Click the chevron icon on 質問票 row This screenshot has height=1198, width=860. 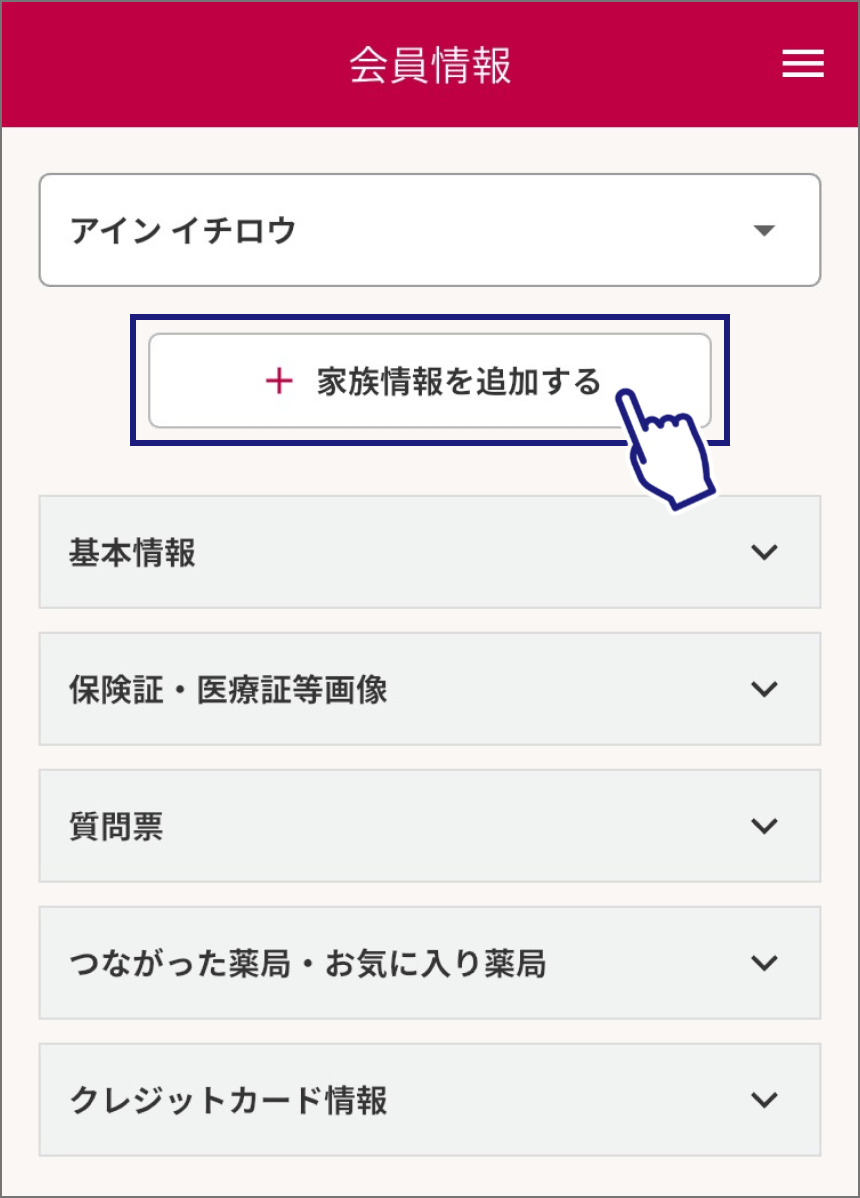coord(764,826)
